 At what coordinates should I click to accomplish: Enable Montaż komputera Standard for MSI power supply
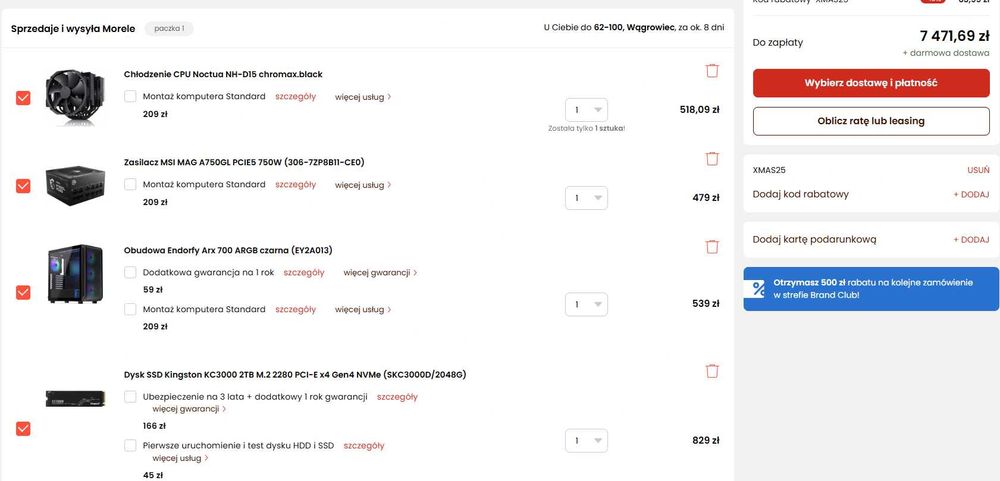(131, 185)
